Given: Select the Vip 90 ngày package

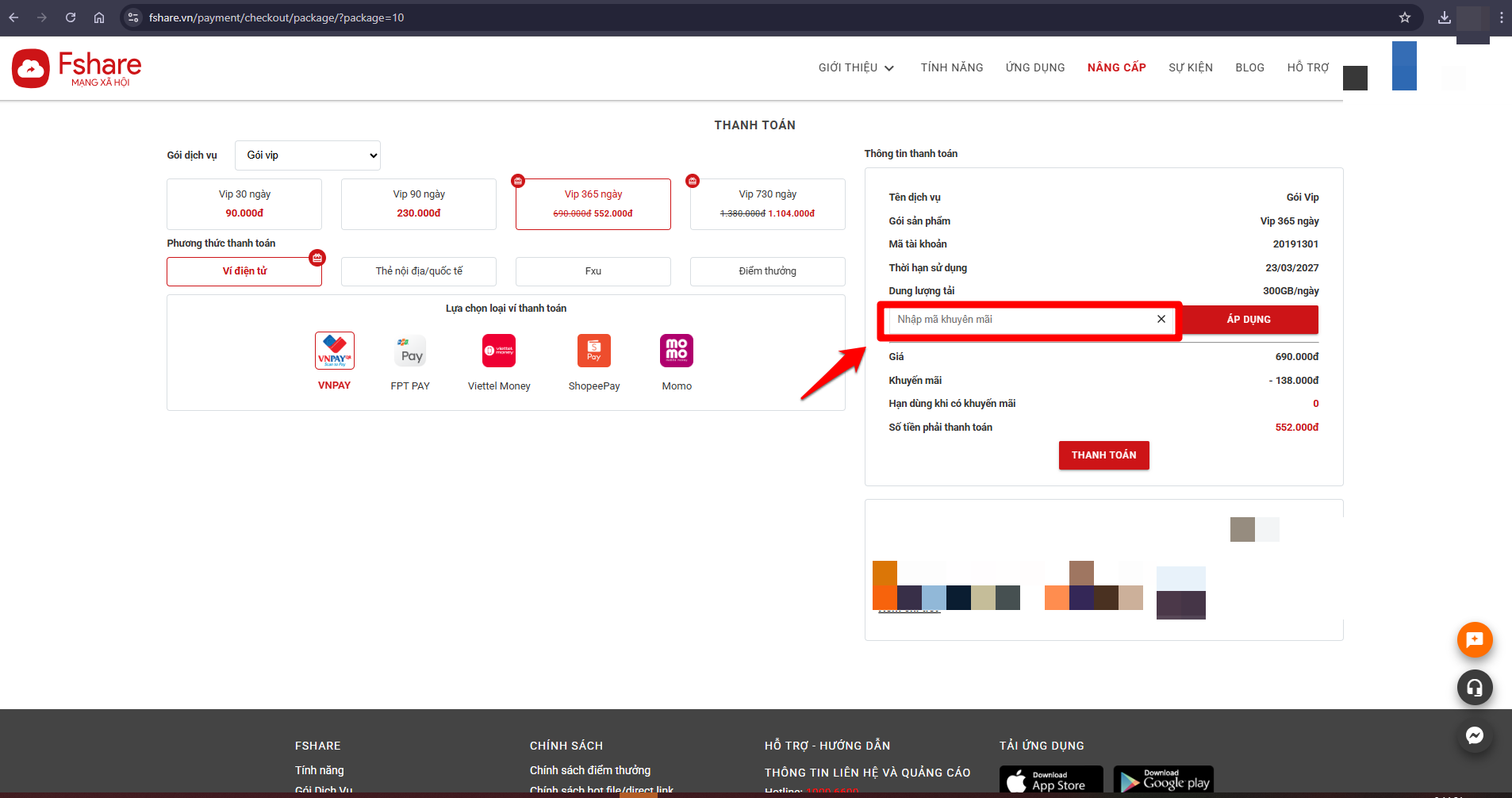Looking at the screenshot, I should (x=419, y=204).
